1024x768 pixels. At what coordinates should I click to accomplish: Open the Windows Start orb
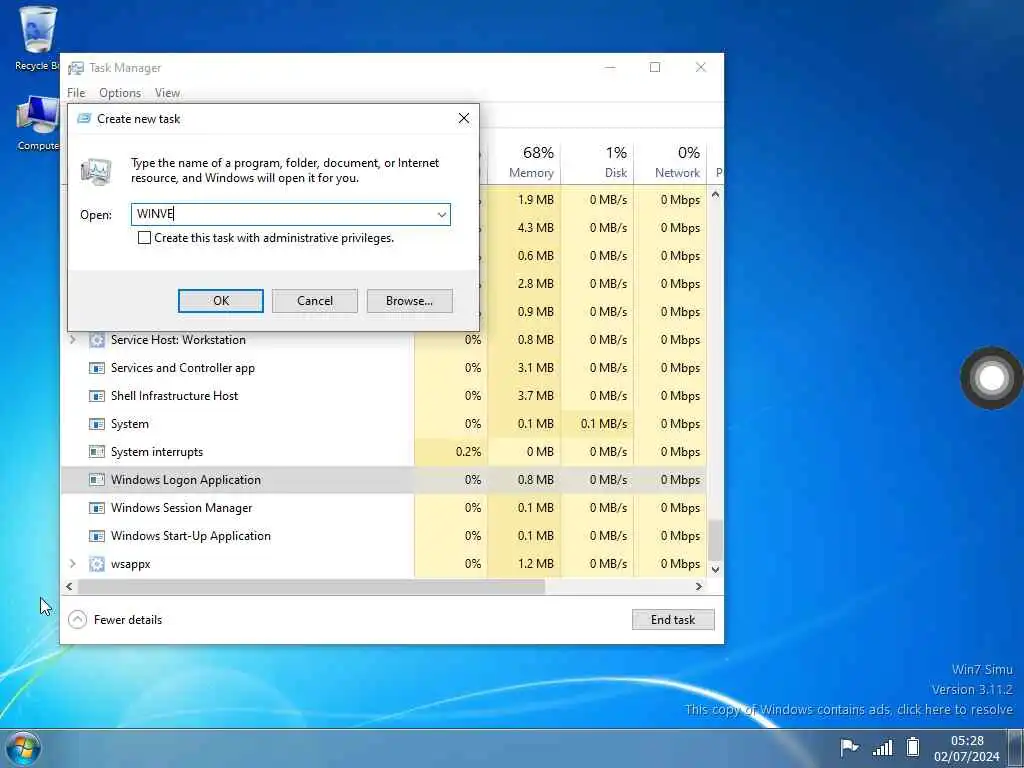click(23, 748)
